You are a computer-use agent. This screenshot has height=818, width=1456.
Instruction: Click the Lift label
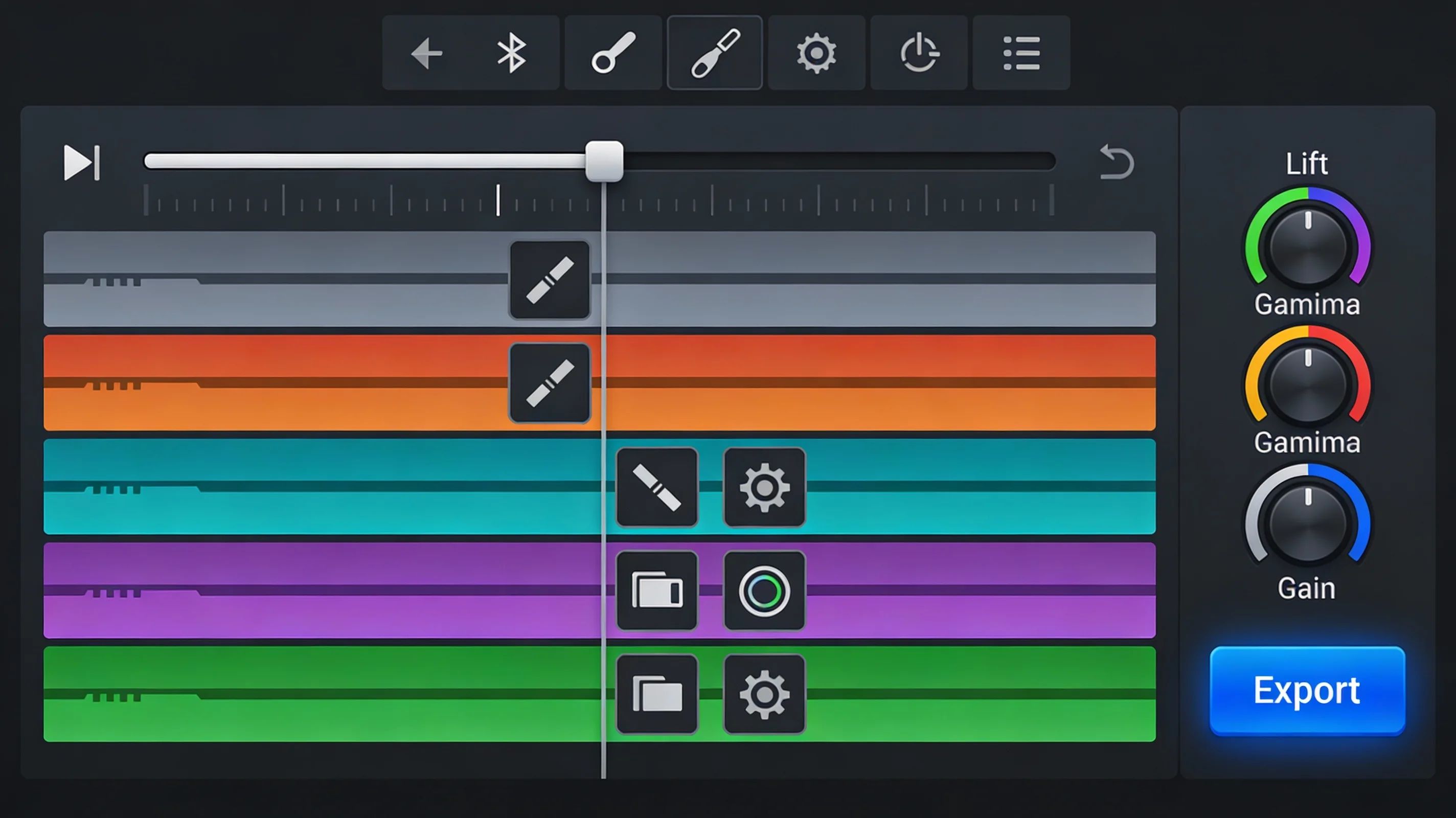1307,164
